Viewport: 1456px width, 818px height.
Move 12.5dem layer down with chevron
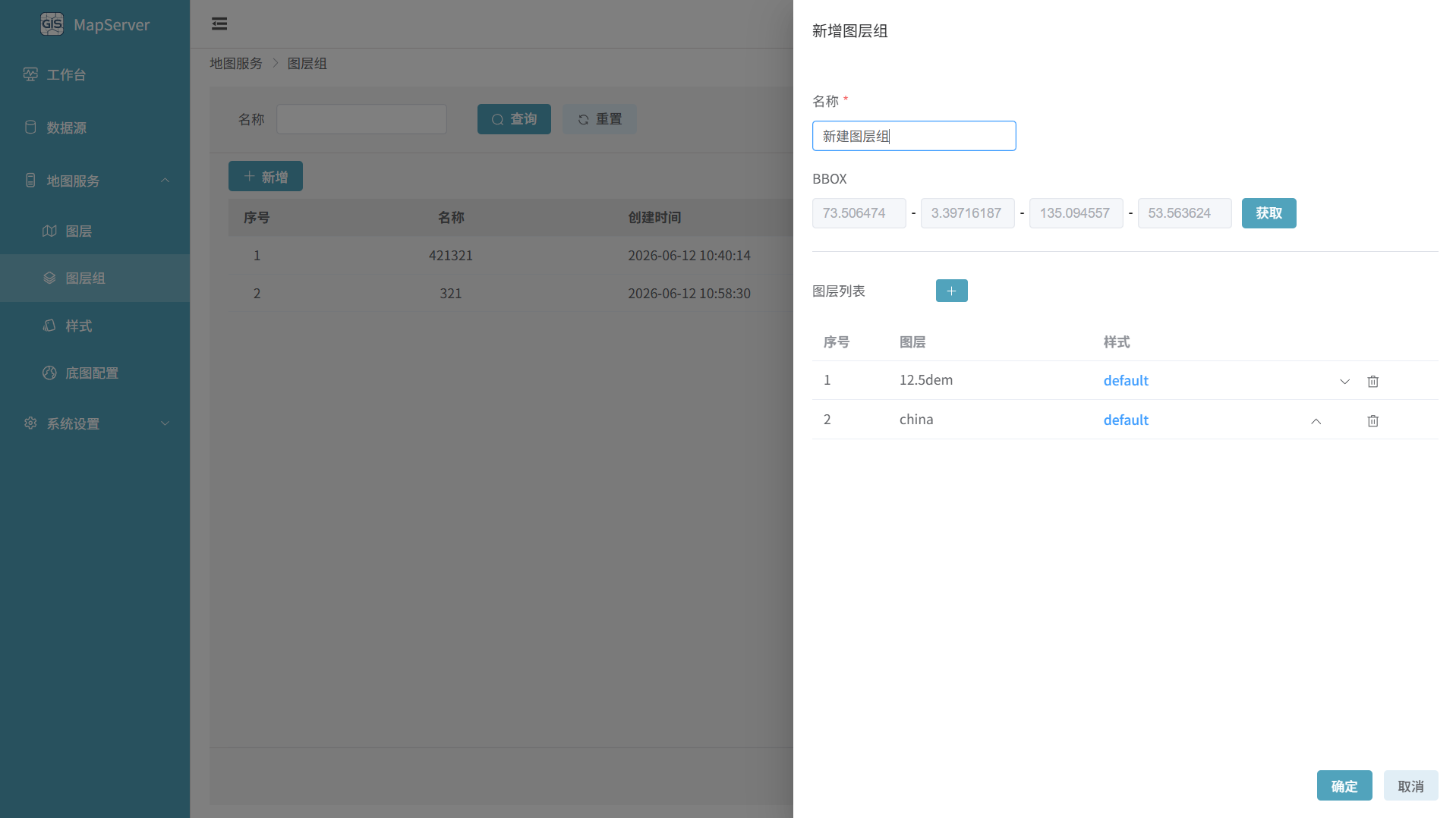[1345, 382]
